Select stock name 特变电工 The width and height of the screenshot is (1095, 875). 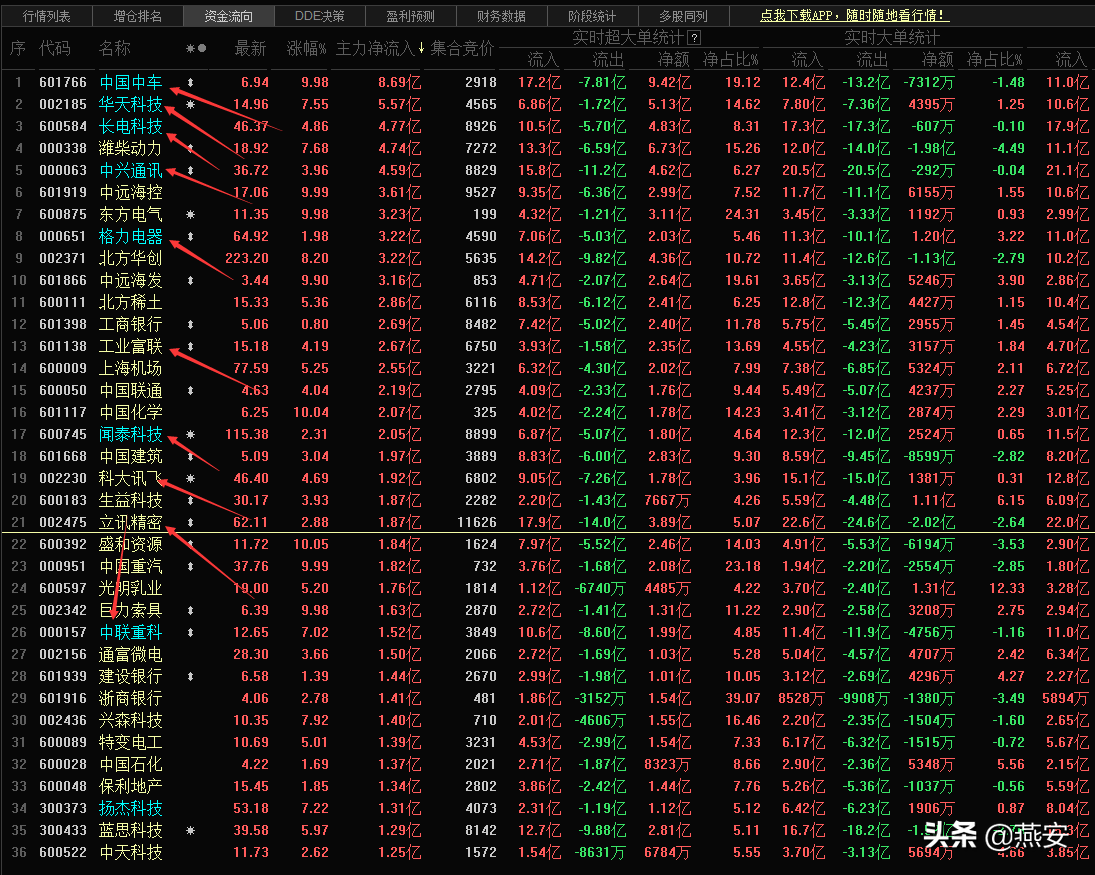pos(131,742)
